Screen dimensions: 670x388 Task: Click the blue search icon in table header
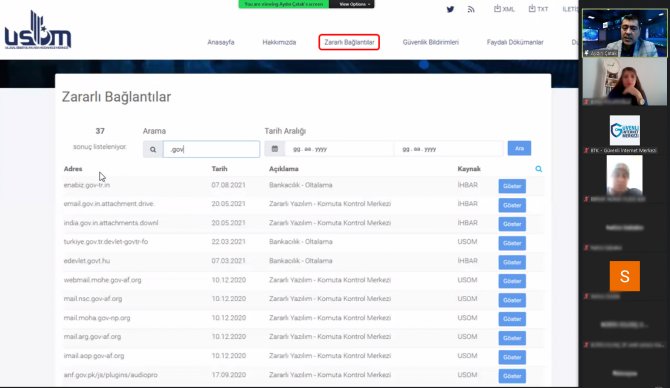click(538, 169)
